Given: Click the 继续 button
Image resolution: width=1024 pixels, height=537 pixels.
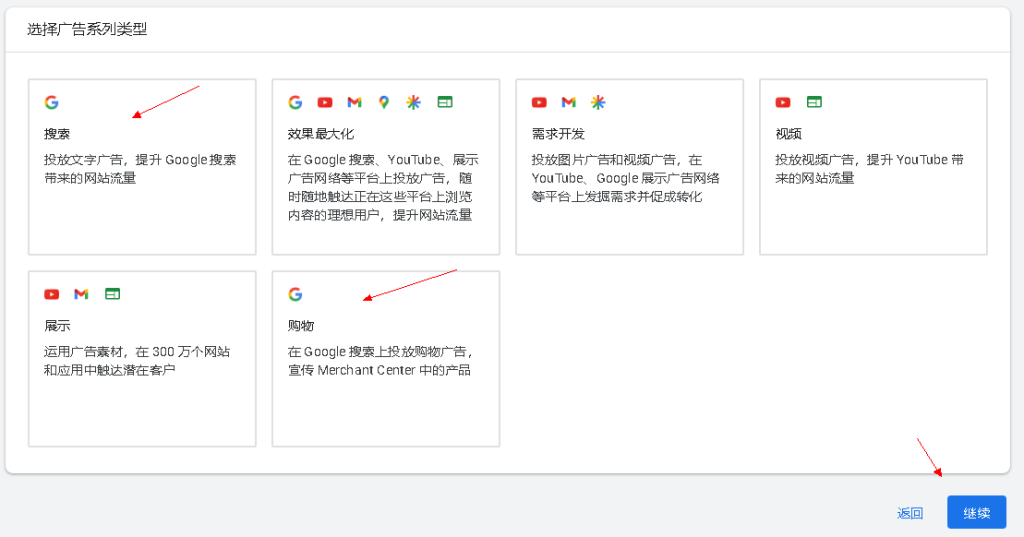Looking at the screenshot, I should pyautogui.click(x=976, y=513).
